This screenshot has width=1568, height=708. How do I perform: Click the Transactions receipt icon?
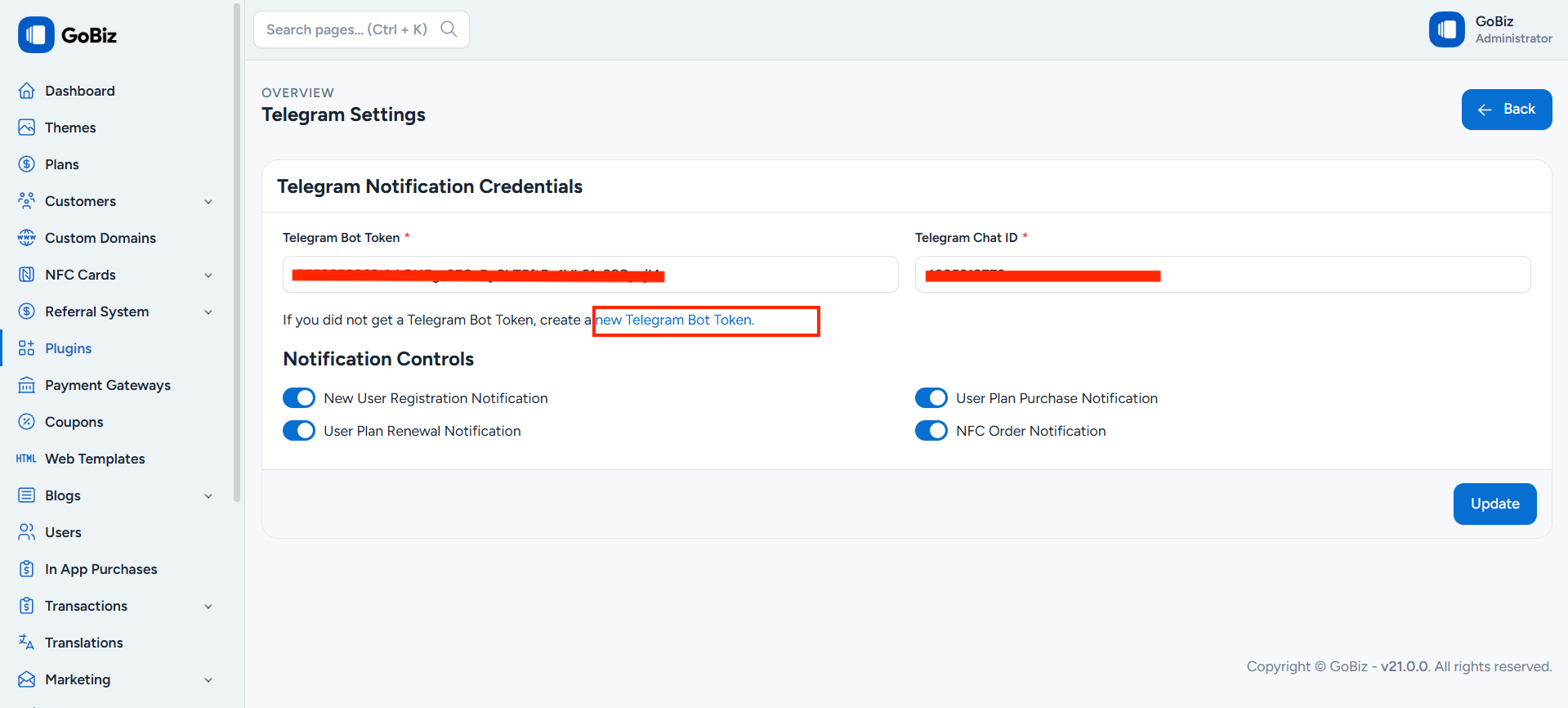(x=27, y=606)
